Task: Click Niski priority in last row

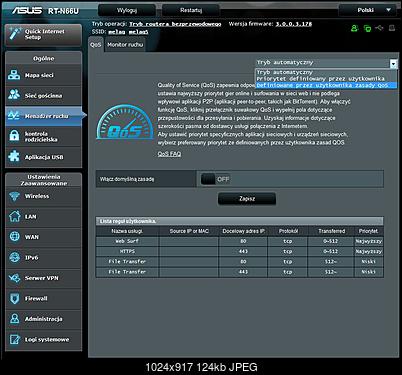Action: tap(369, 272)
